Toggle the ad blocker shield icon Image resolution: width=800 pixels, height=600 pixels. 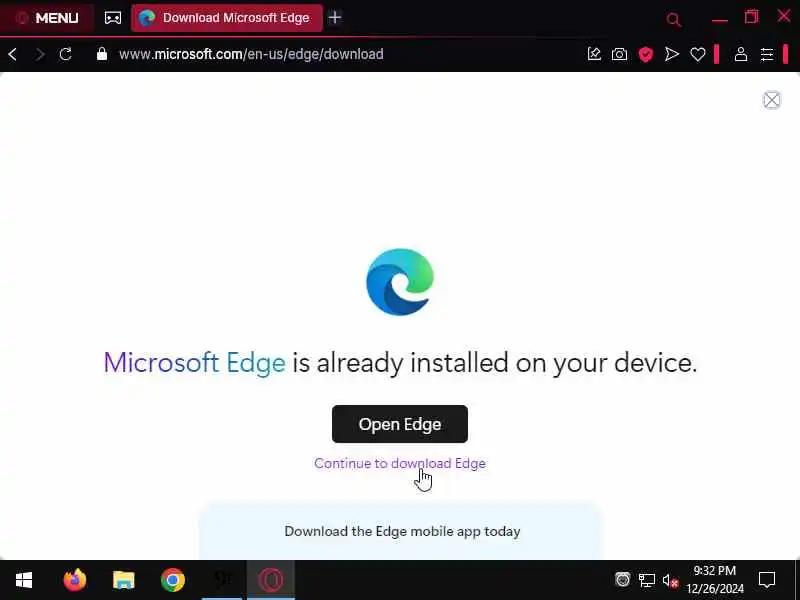pos(646,54)
